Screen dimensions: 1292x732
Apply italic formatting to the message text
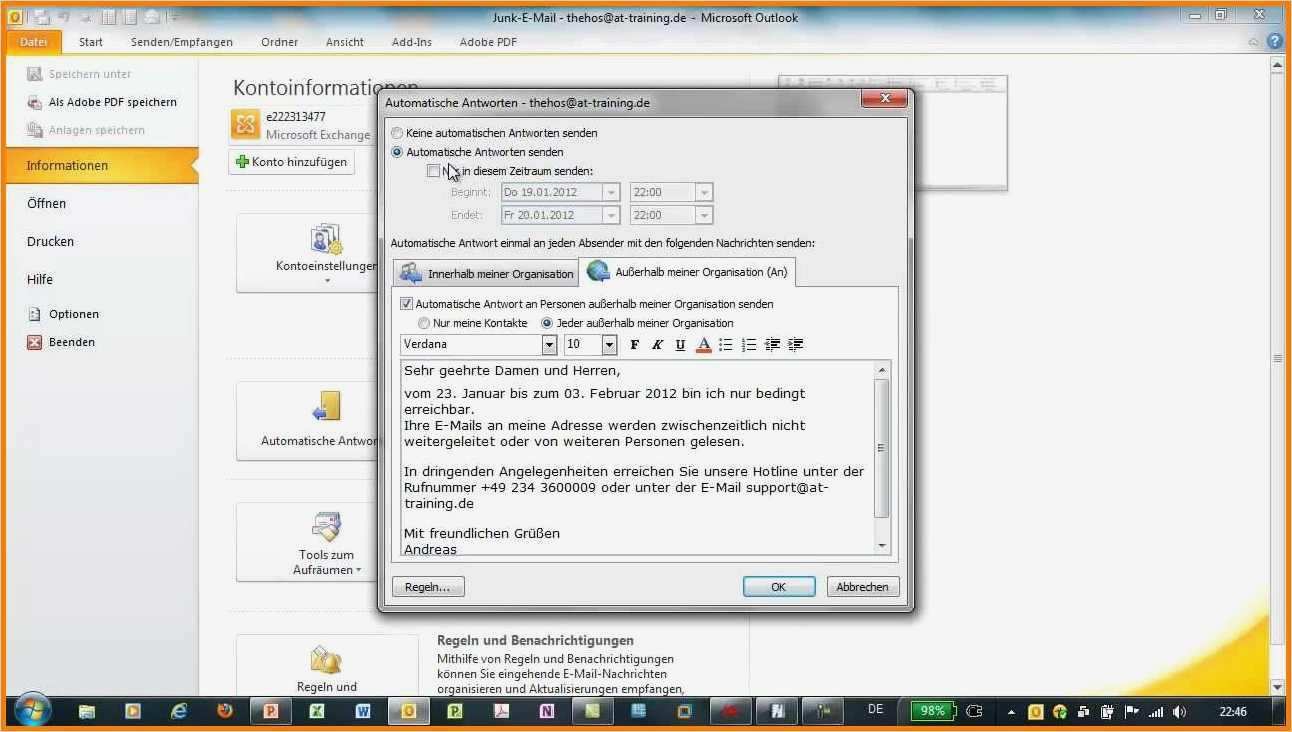[x=657, y=344]
